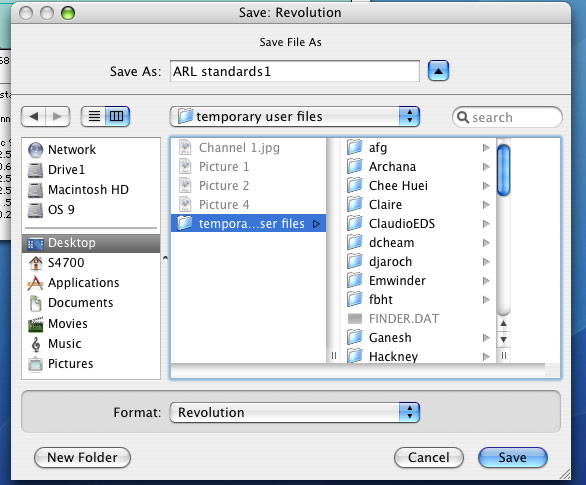Open the temporary user files location dropdown
The width and height of the screenshot is (586, 485).
click(x=294, y=117)
